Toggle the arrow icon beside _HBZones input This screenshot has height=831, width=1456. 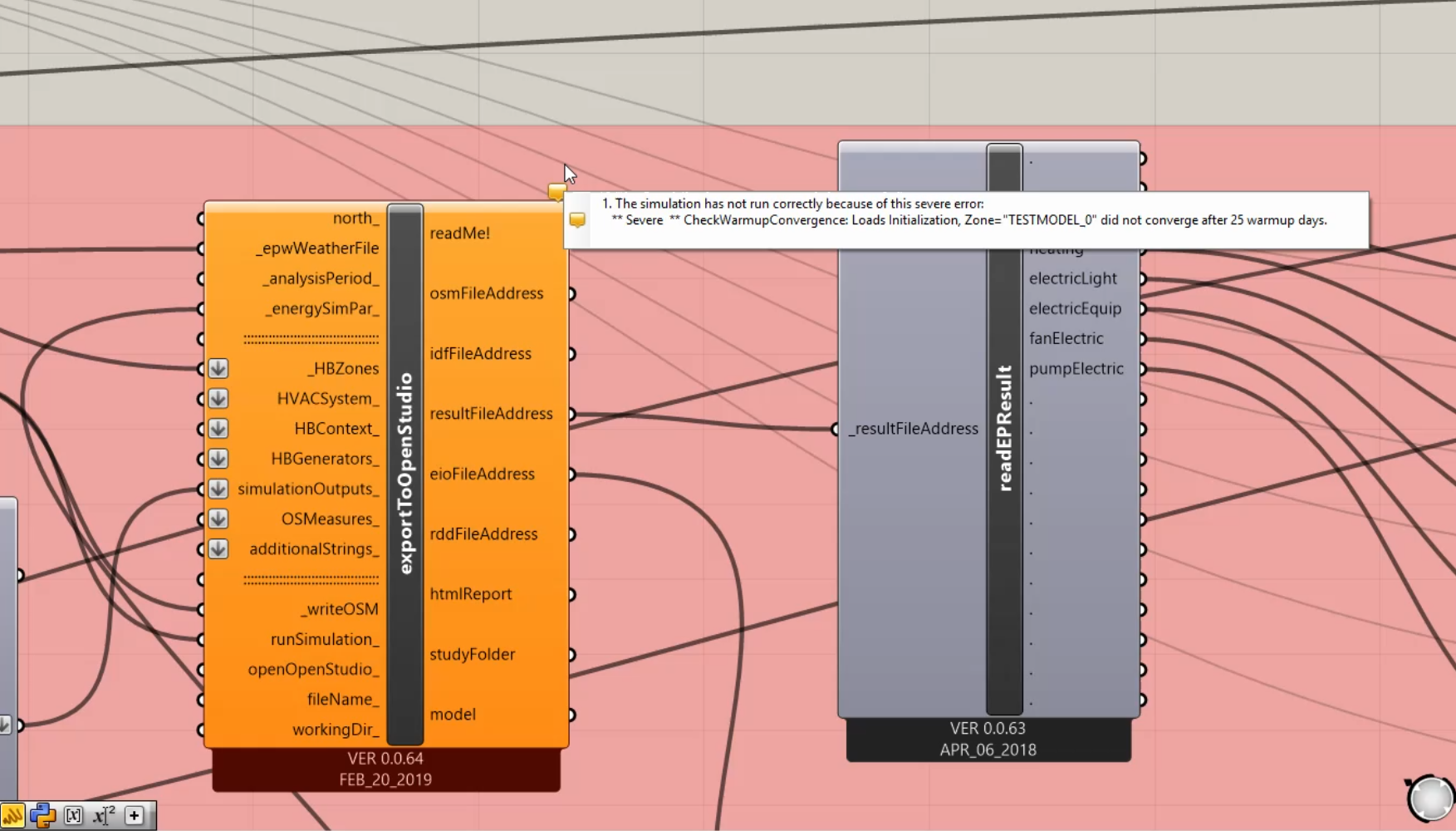(x=218, y=368)
